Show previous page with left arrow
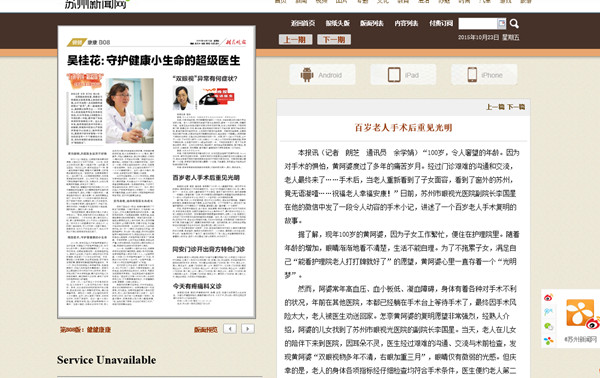Image resolution: width=600 pixels, height=378 pixels. pos(230,329)
